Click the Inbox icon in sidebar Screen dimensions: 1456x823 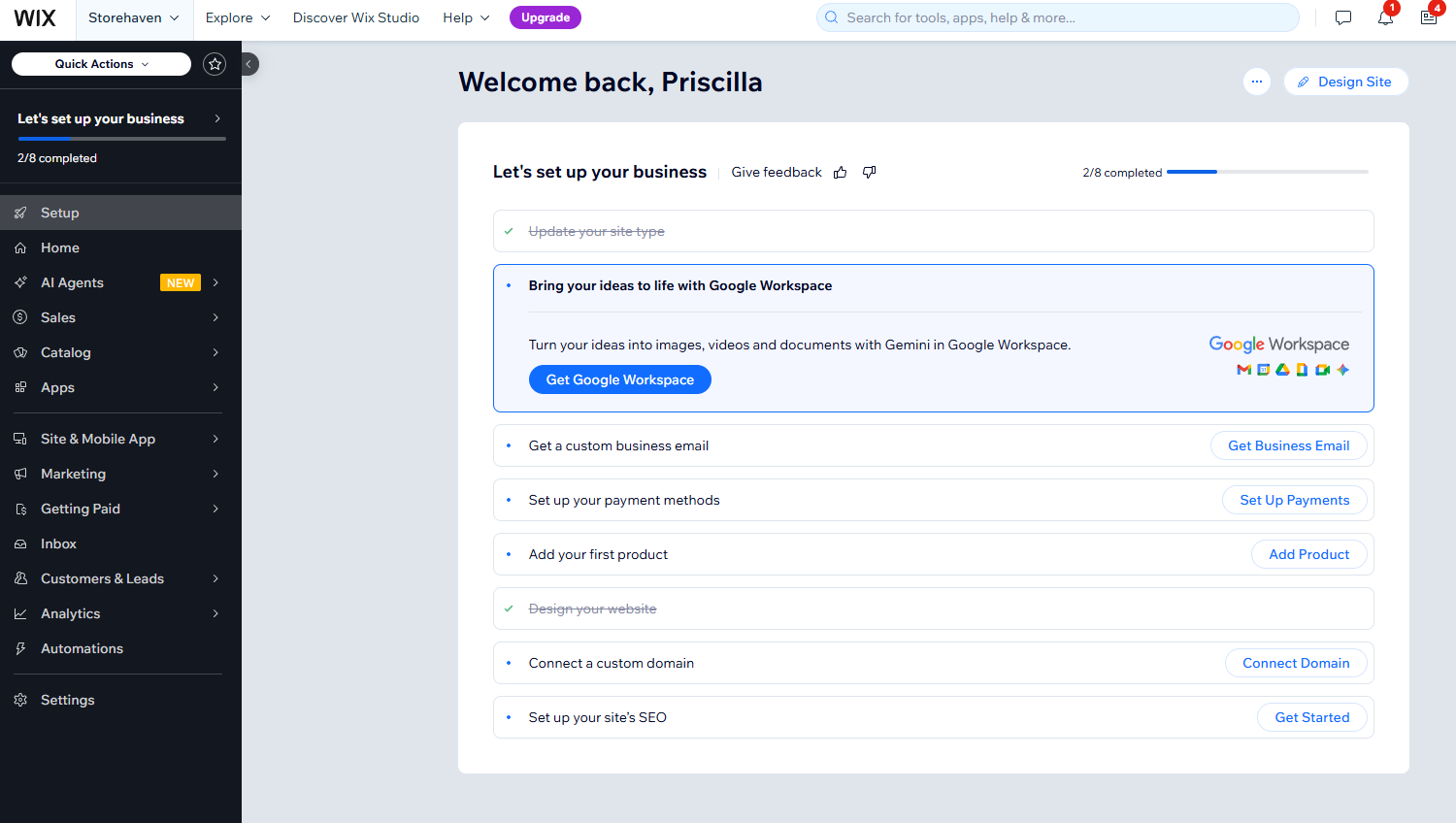20,543
